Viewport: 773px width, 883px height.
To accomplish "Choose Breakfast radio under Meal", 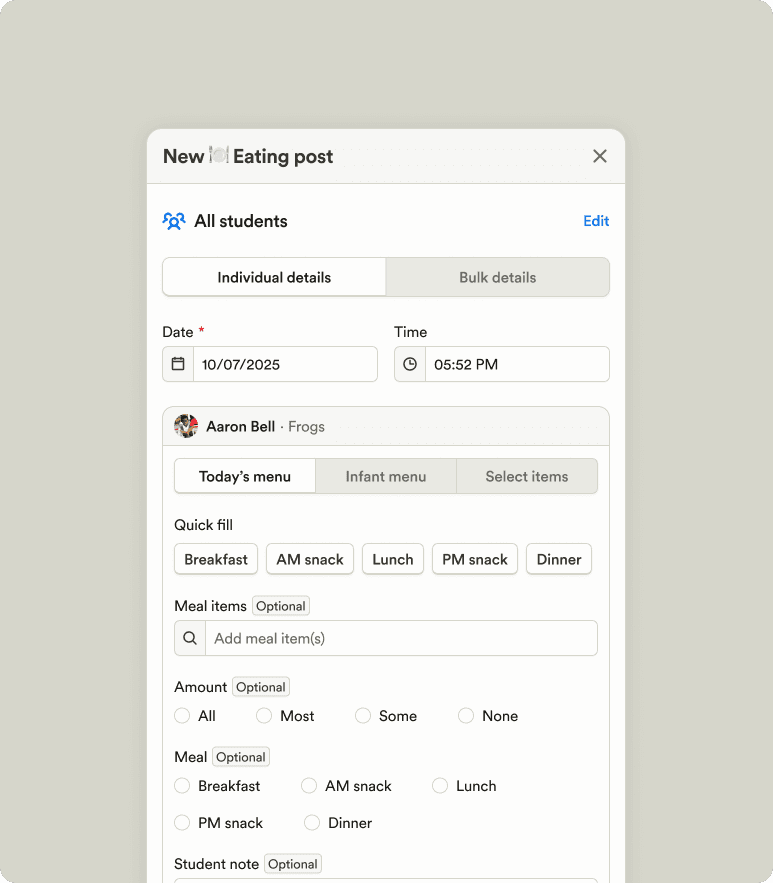I will point(182,786).
